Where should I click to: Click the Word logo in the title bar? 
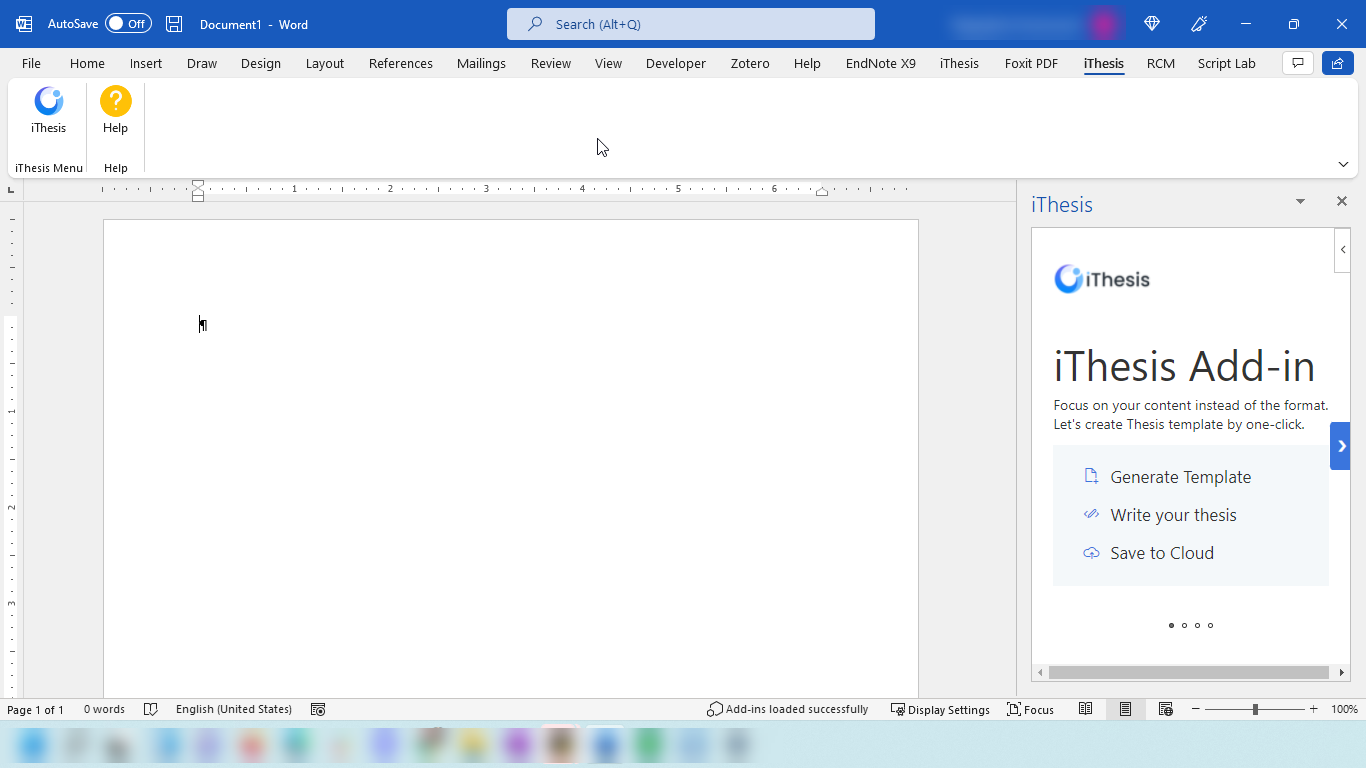(x=24, y=24)
